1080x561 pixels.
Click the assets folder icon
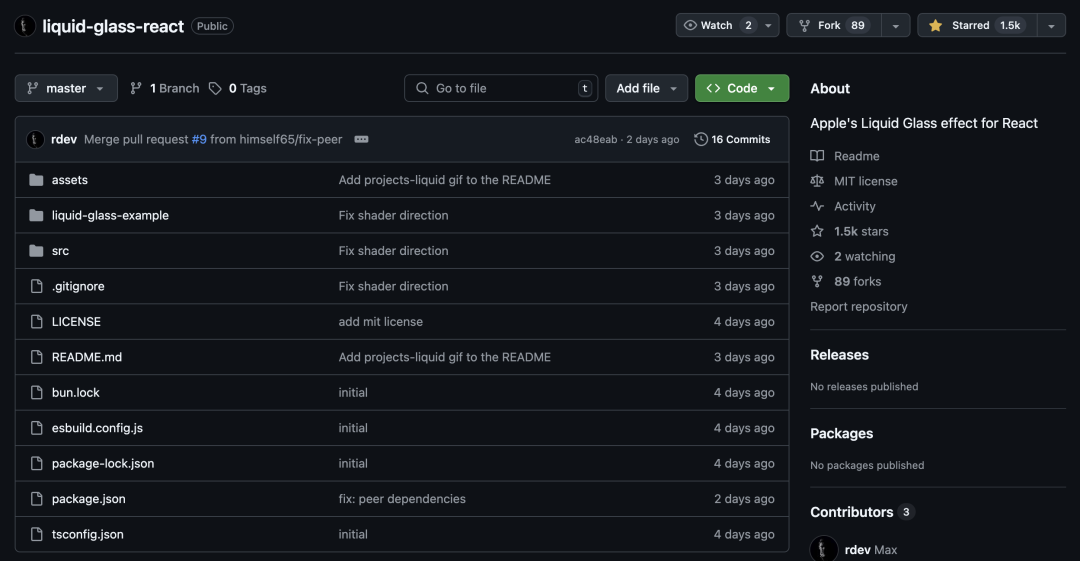point(37,180)
